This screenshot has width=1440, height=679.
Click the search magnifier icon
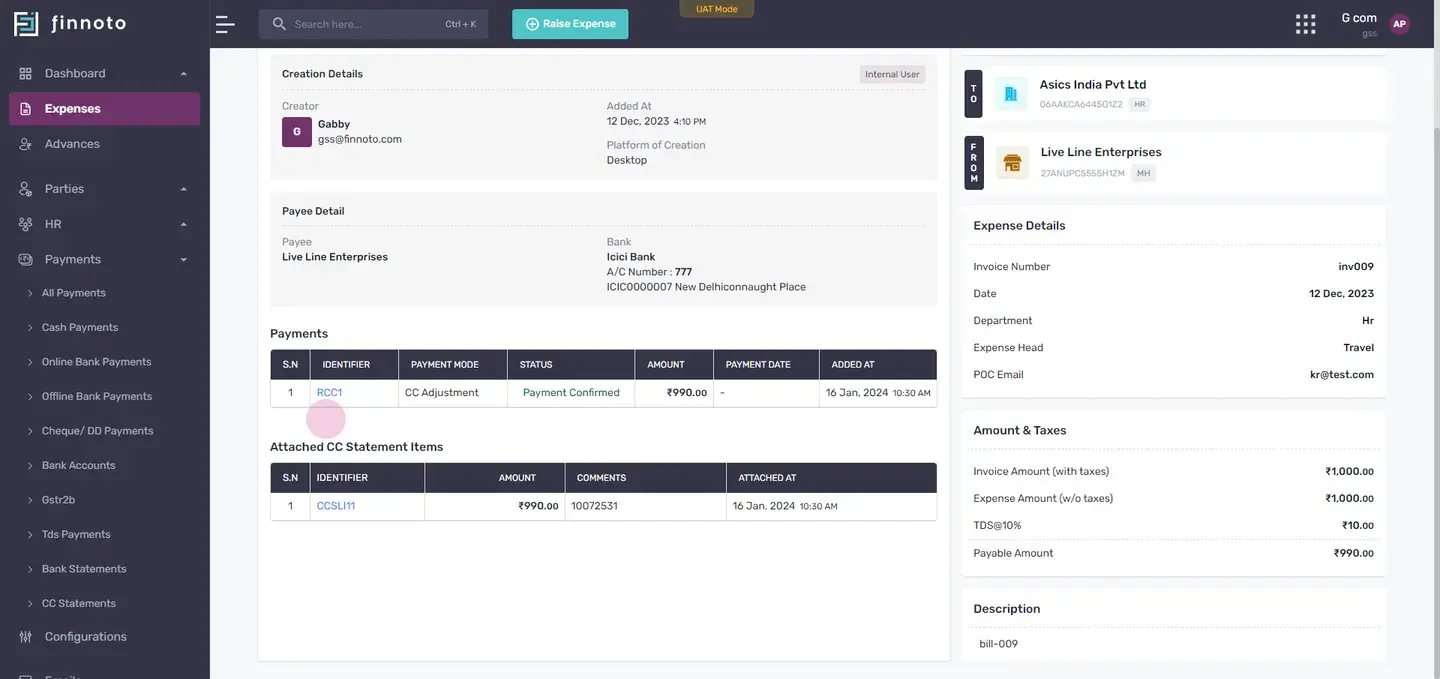pos(279,24)
